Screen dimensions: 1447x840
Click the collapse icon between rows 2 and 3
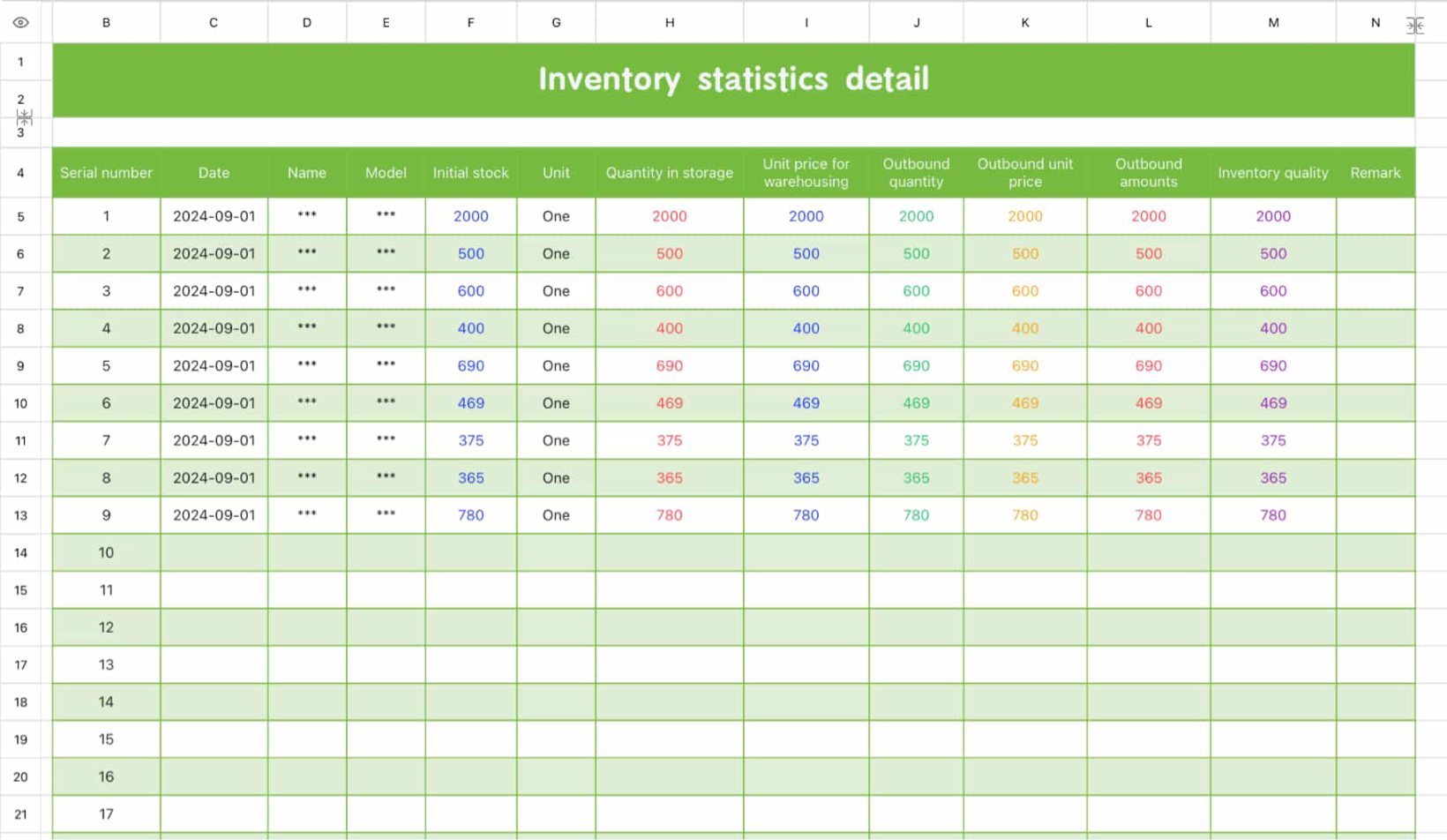[x=25, y=116]
